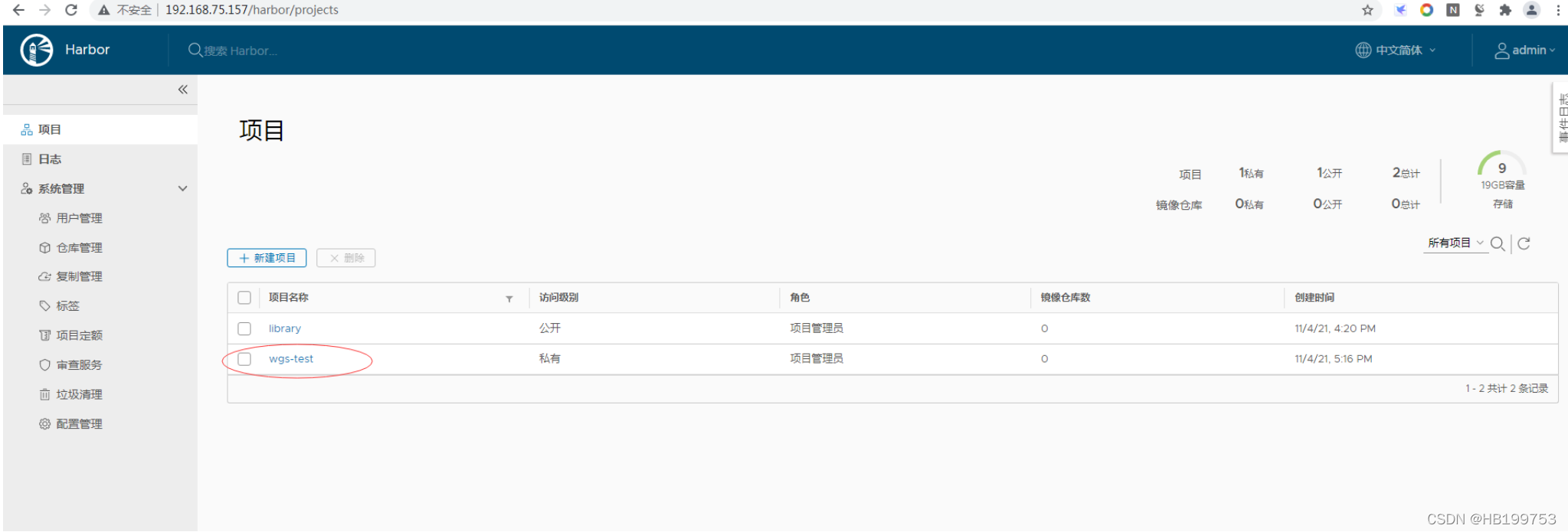Open the event log side tab
1568x532 pixels.
click(1560, 119)
